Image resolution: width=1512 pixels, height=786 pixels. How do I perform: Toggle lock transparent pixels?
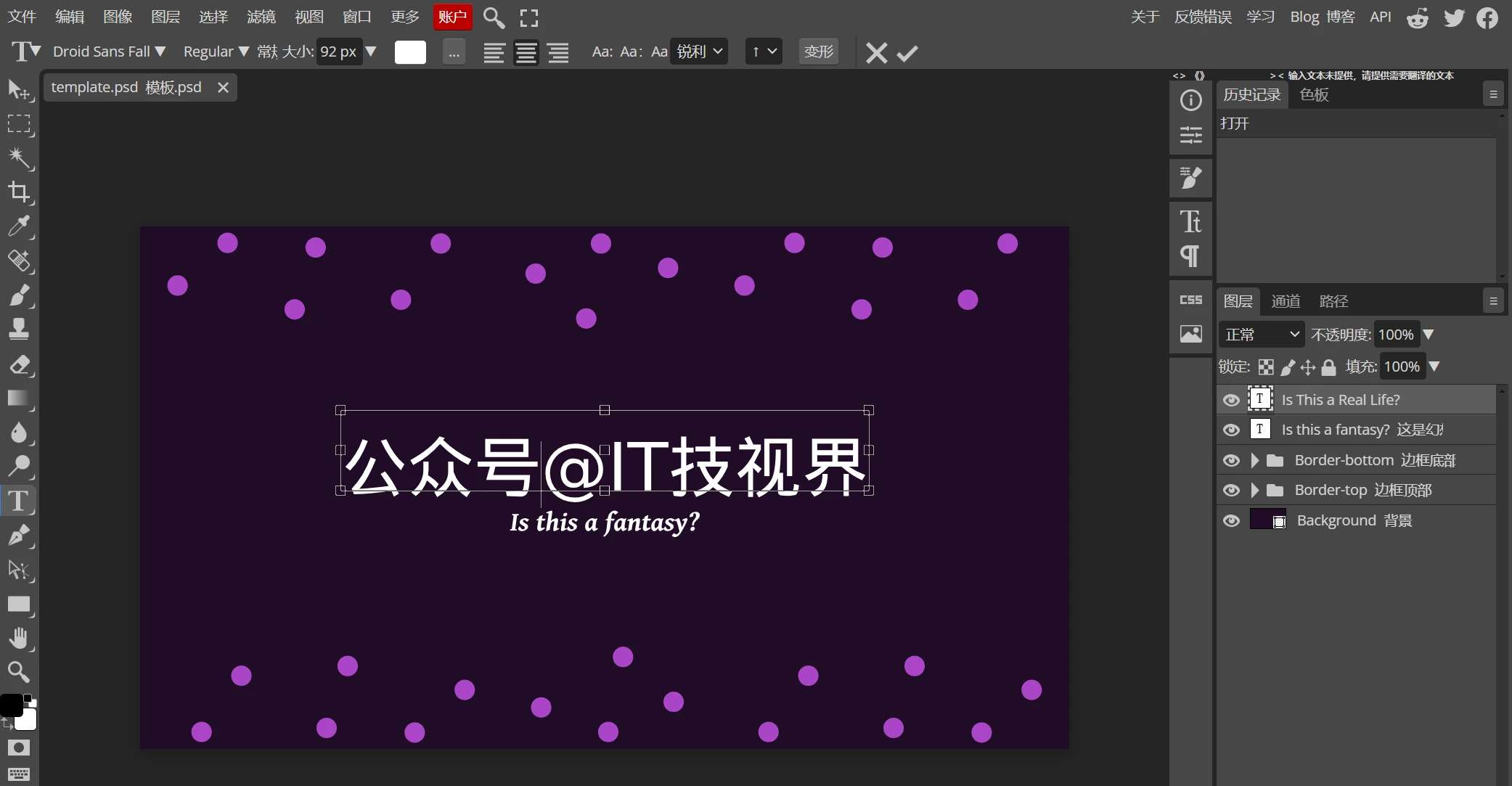[1266, 367]
